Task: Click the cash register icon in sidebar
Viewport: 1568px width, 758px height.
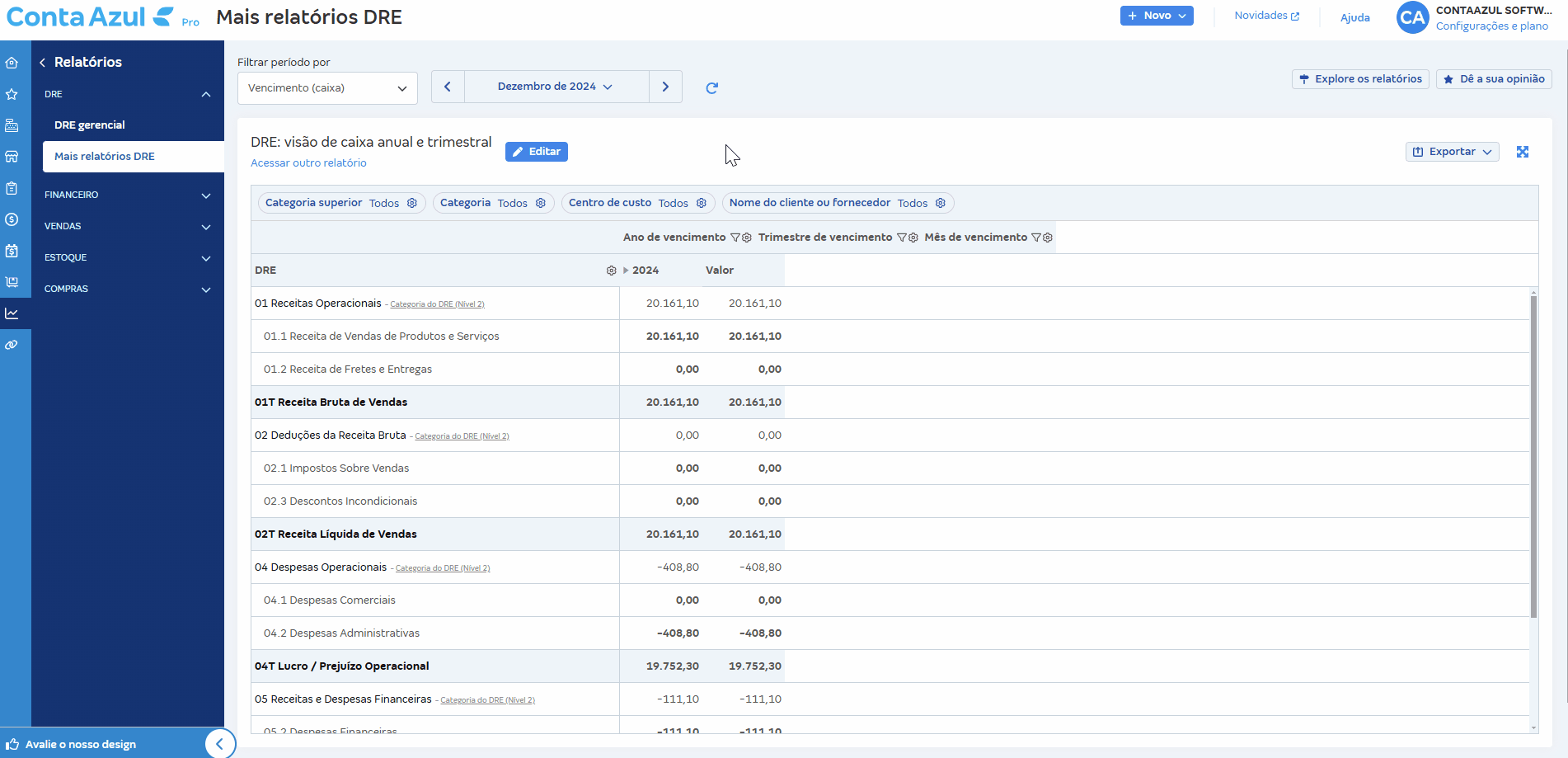Action: coord(12,125)
